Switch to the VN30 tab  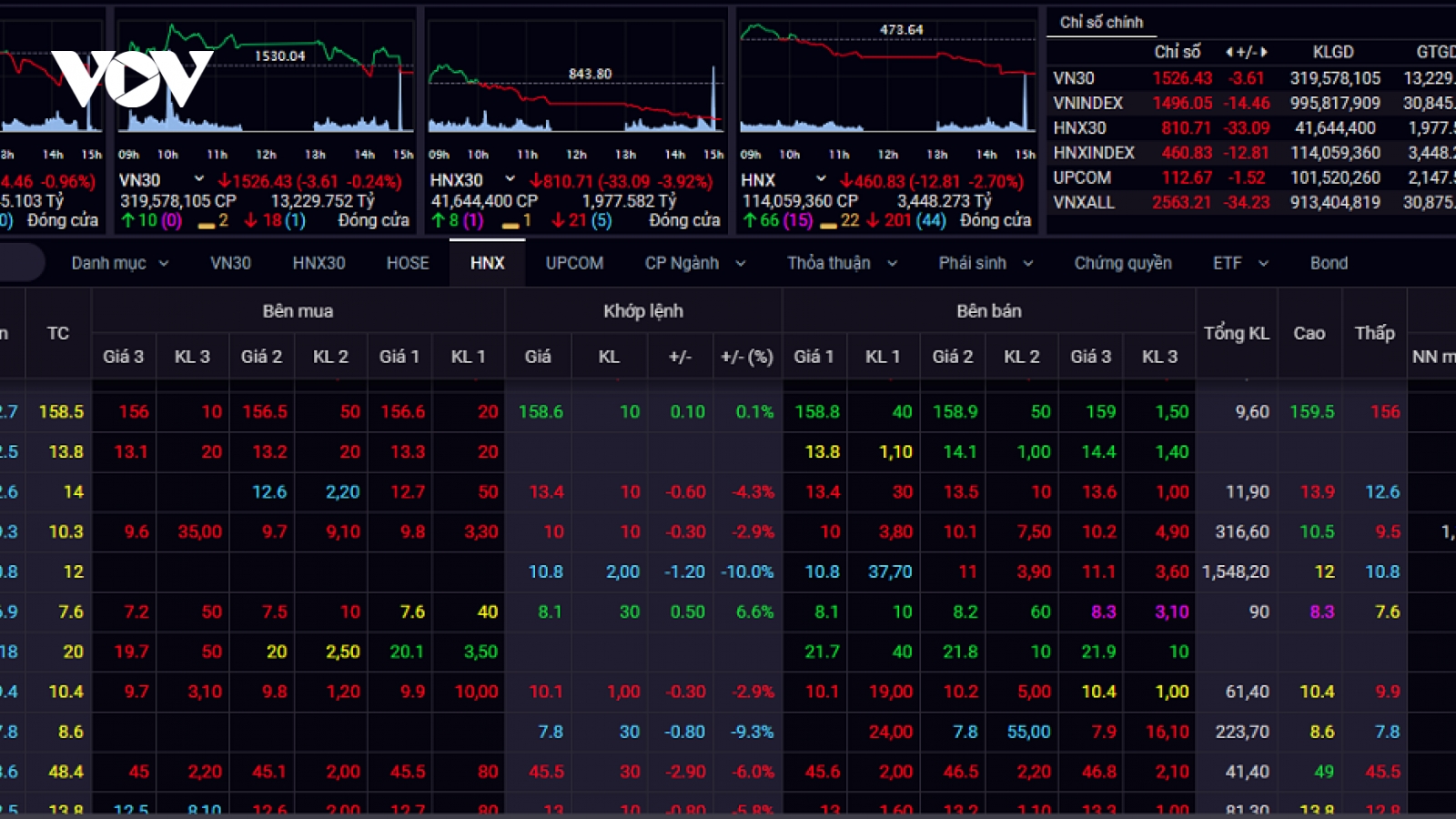[230, 263]
